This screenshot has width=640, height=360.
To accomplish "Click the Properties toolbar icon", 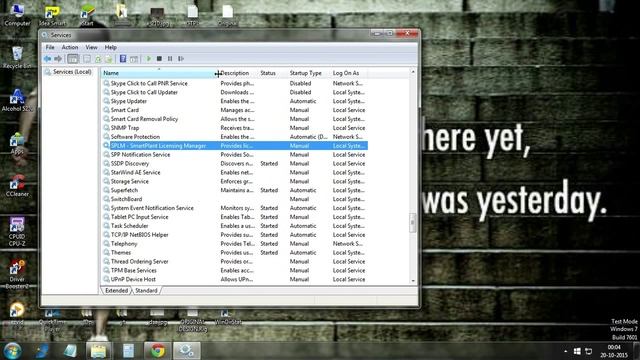I will click(x=87, y=59).
